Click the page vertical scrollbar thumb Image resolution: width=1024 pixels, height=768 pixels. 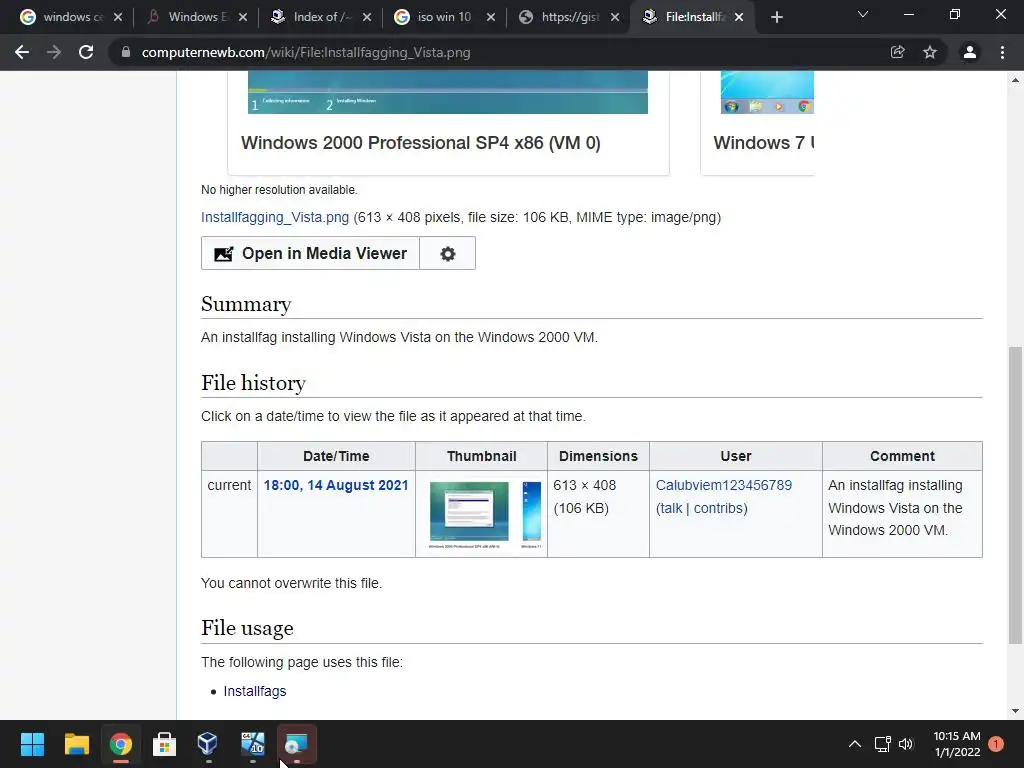click(1015, 495)
